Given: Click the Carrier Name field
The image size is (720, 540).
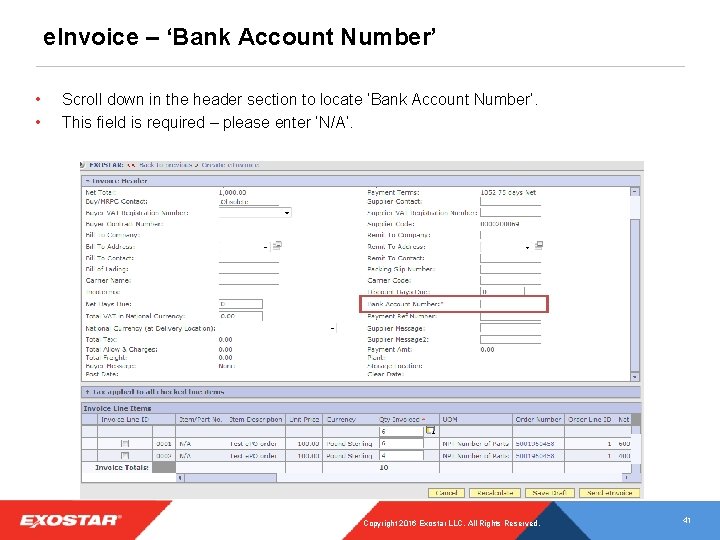Looking at the screenshot, I should [249, 280].
